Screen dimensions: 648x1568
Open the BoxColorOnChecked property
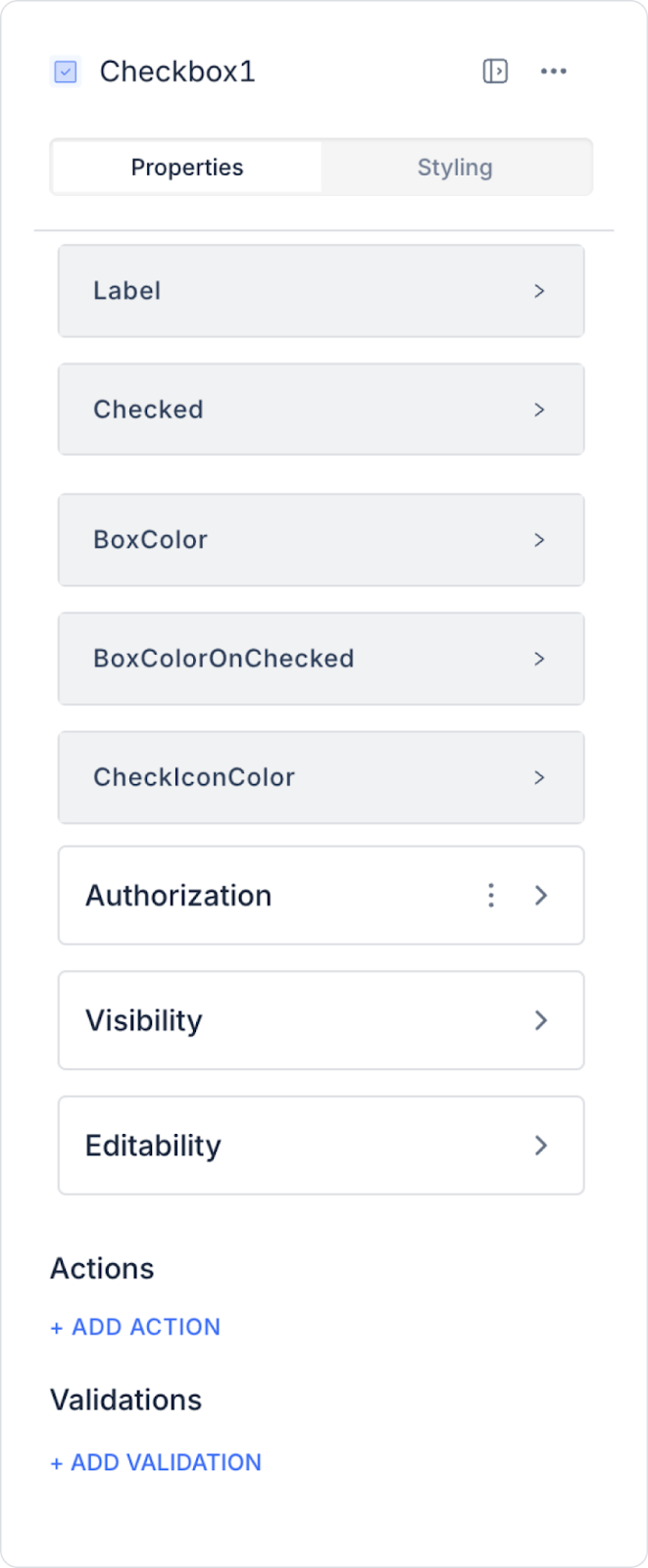(322, 659)
